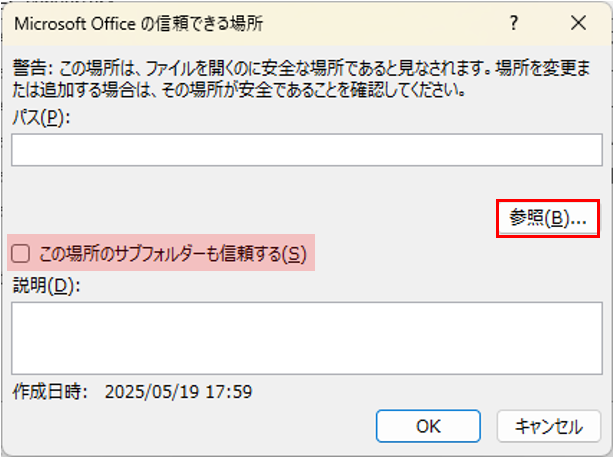Click the question mark help icon

[x=514, y=23]
